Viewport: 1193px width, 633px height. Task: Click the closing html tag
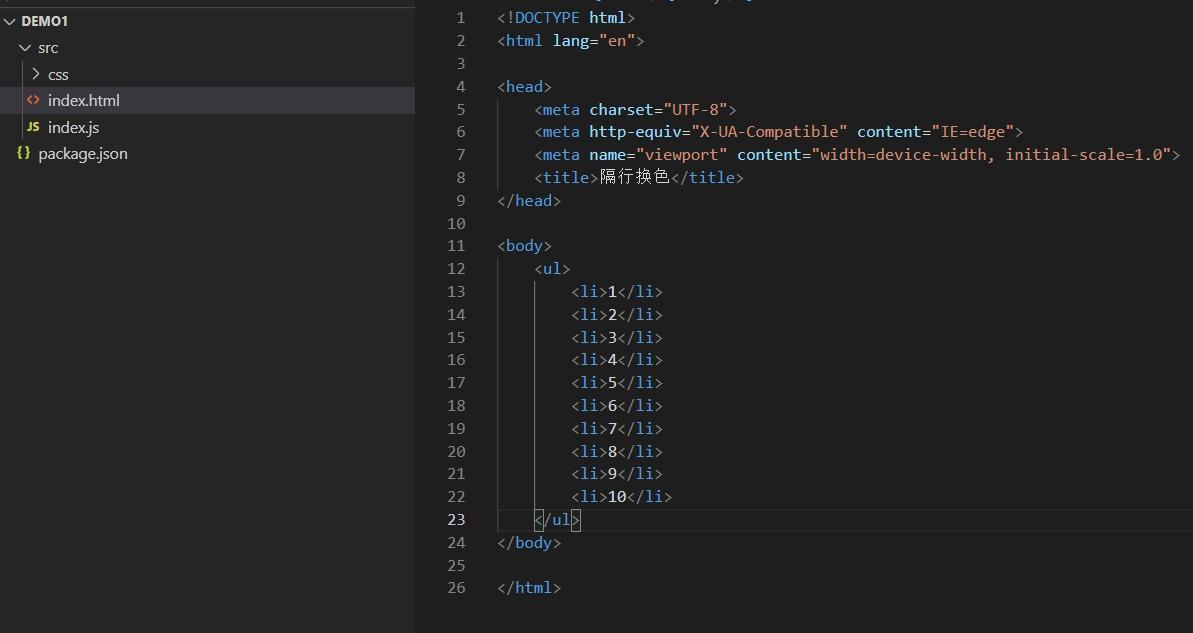coord(529,587)
